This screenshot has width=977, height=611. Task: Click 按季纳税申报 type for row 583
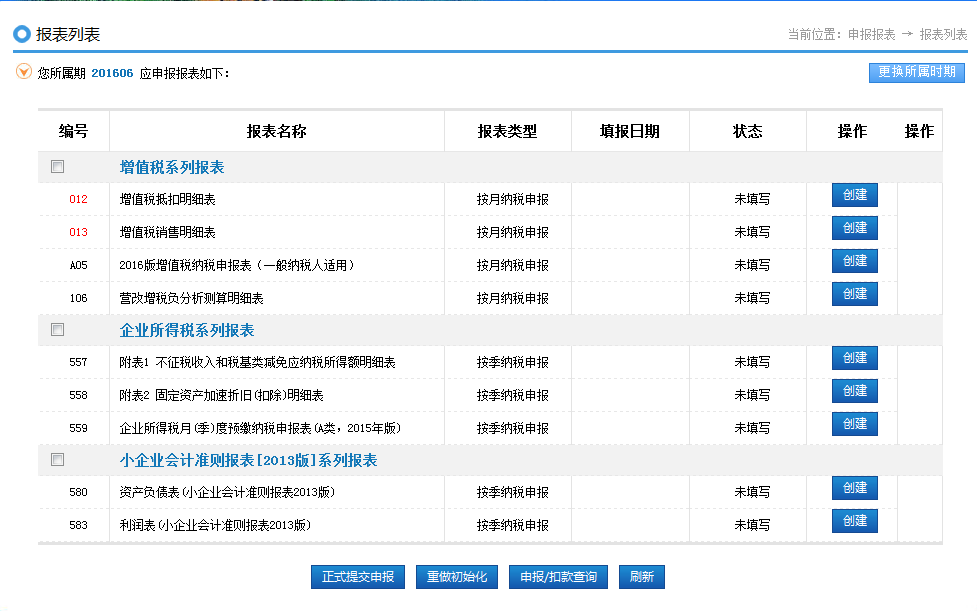click(513, 526)
